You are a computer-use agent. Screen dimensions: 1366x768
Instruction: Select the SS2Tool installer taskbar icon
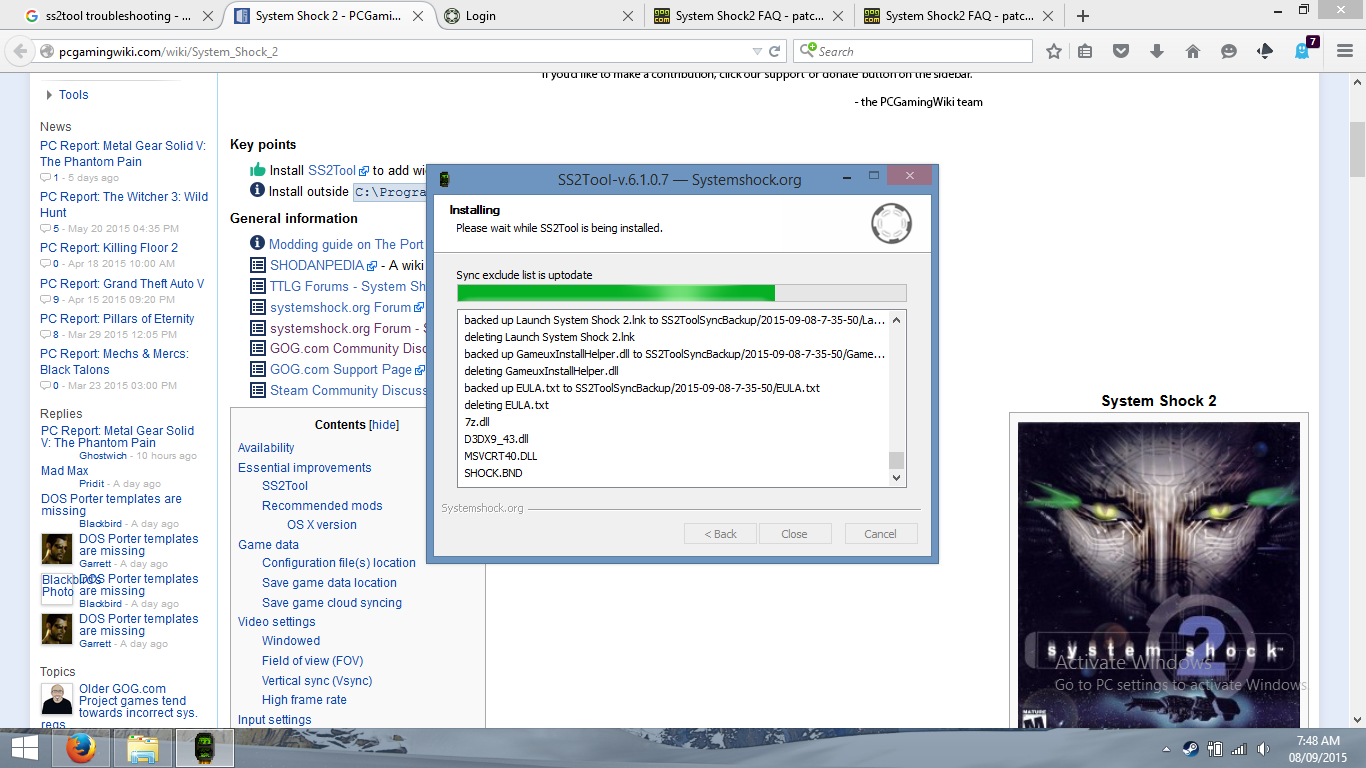[x=204, y=747]
